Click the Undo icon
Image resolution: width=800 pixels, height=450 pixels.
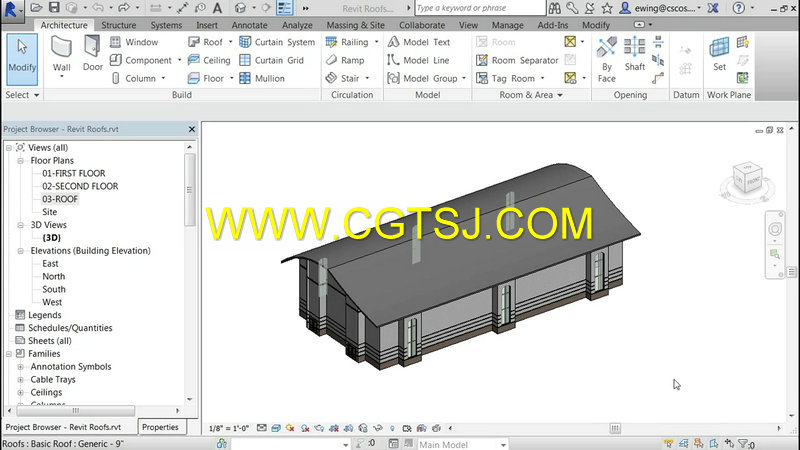click(98, 8)
